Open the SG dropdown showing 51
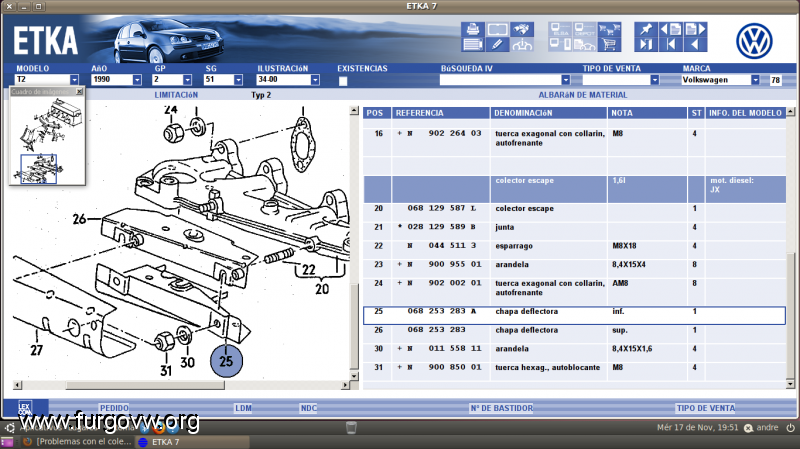Screen dimensions: 800x449 [238, 80]
